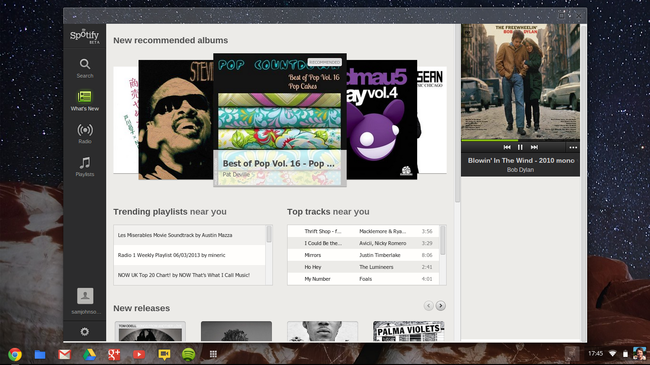Screen dimensions: 650x365
Task: Open Playlists from the sidebar
Action: (85, 166)
